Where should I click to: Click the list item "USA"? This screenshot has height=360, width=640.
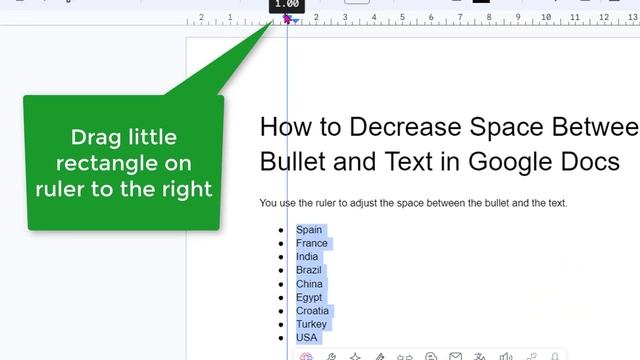pyautogui.click(x=307, y=338)
